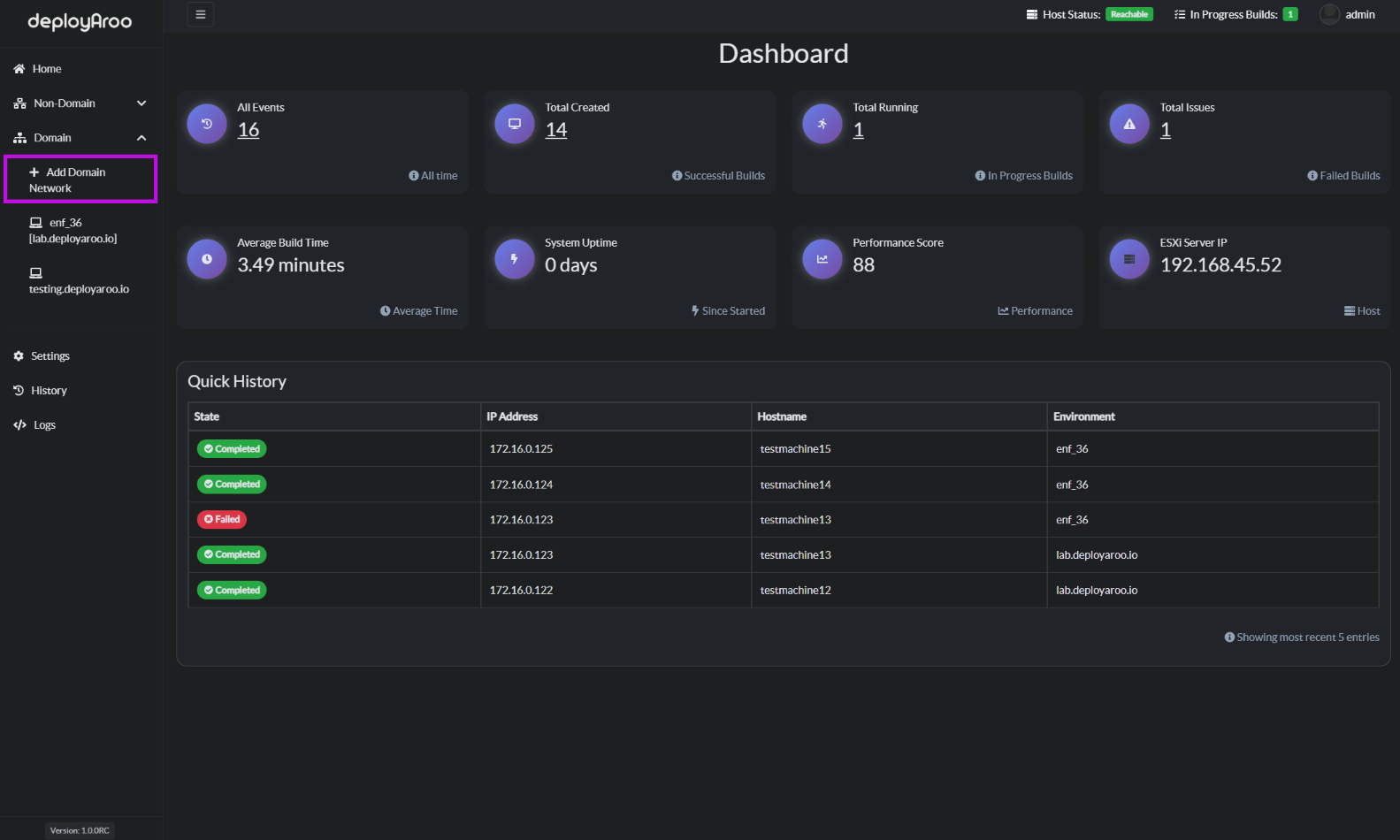Click the Quick History heading
Image resolution: width=1400 pixels, height=840 pixels.
click(237, 381)
